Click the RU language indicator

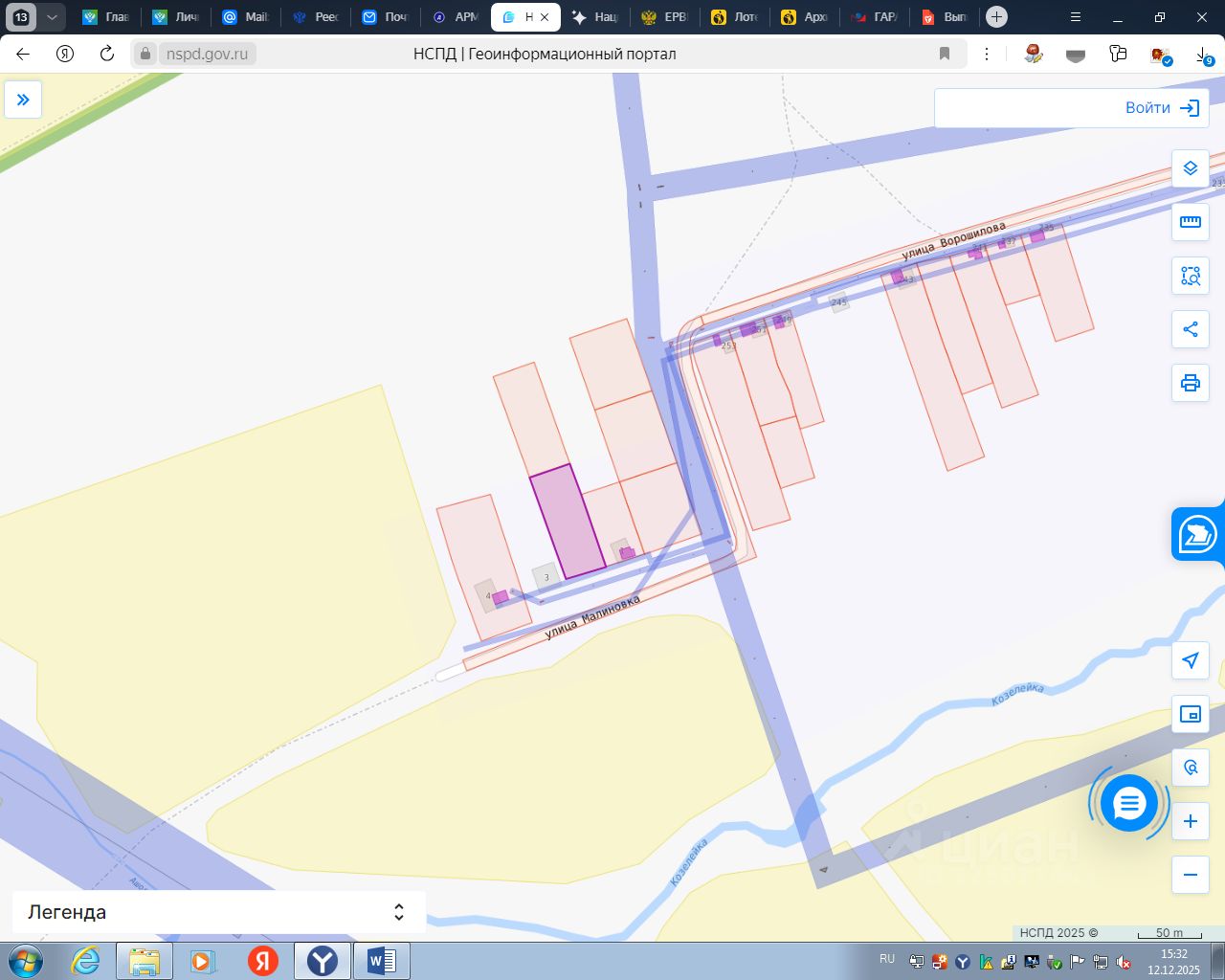(x=887, y=959)
